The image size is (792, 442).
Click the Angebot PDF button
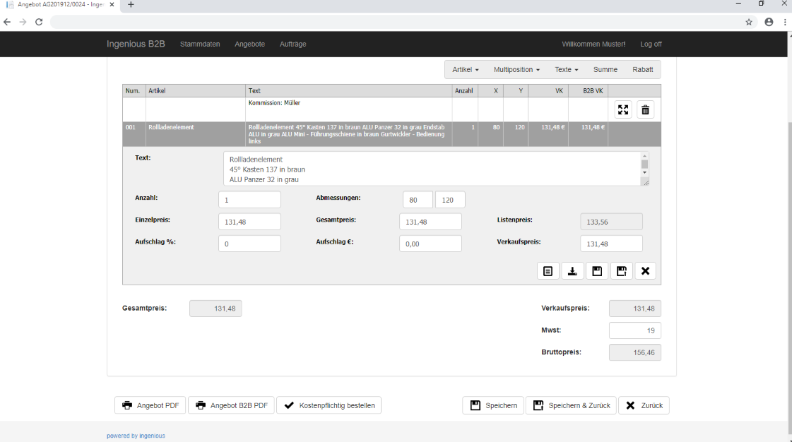coord(150,405)
